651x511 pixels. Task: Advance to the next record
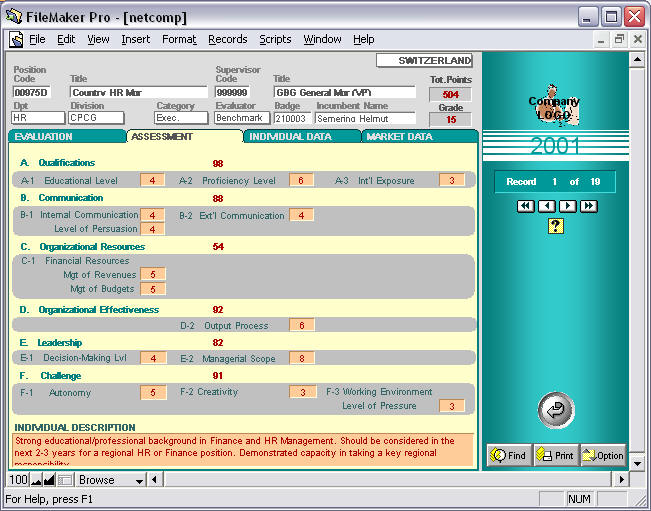coord(567,206)
